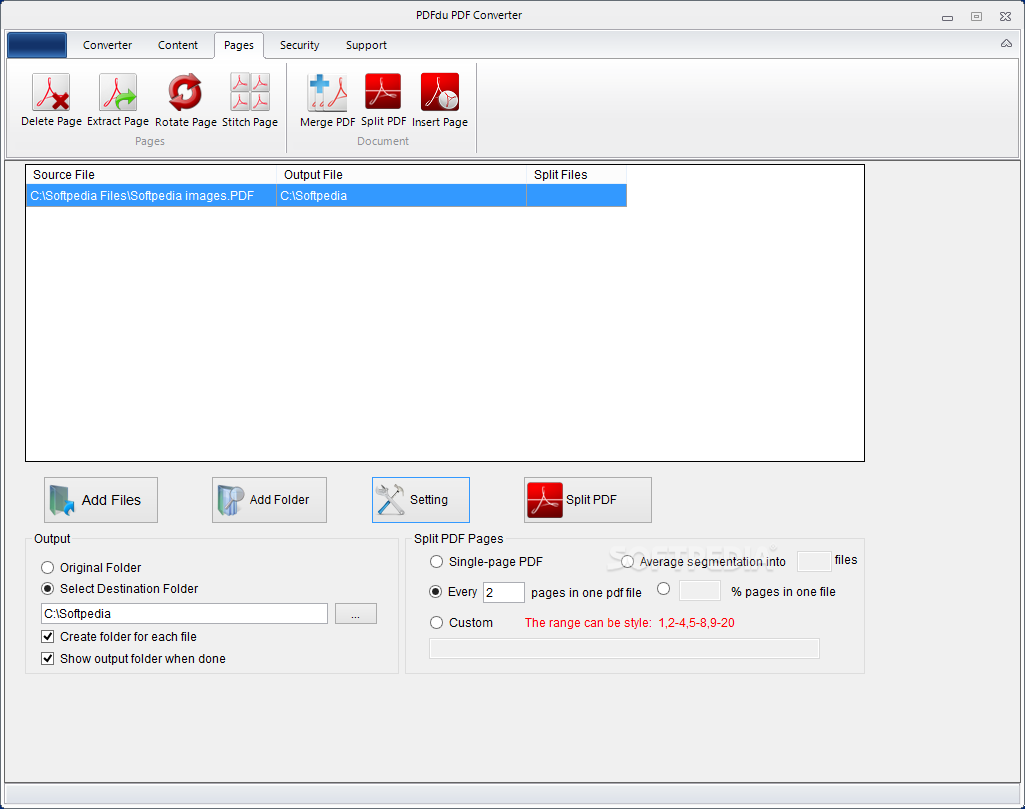Select percent pages in one file option

coord(664,588)
